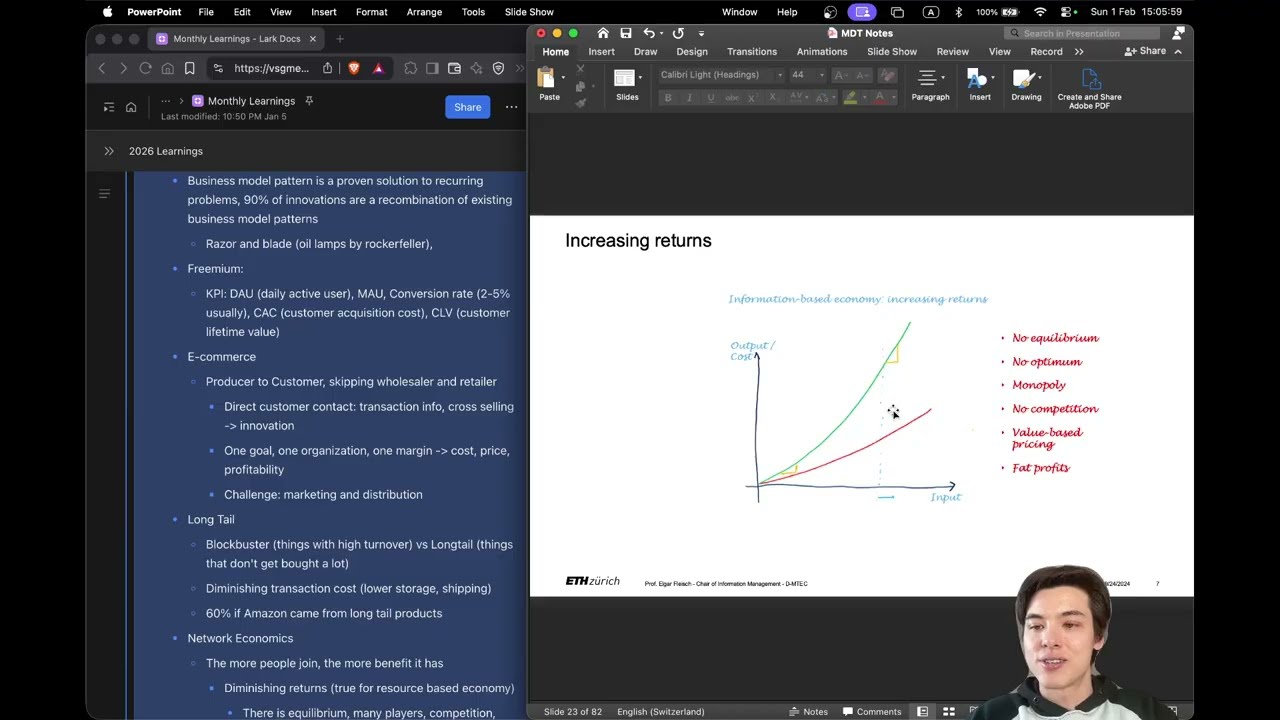Viewport: 1280px width, 720px height.
Task: Click the Share button in PowerPoint
Action: point(1146,51)
